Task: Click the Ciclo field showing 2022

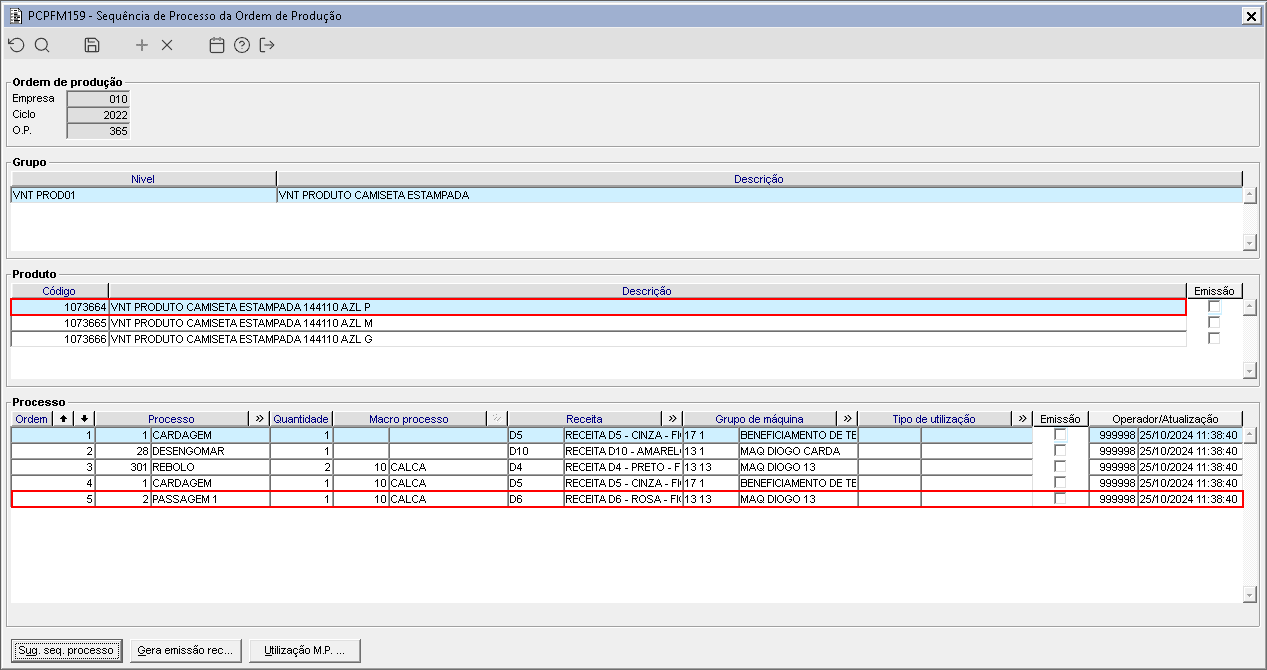Action: click(98, 115)
